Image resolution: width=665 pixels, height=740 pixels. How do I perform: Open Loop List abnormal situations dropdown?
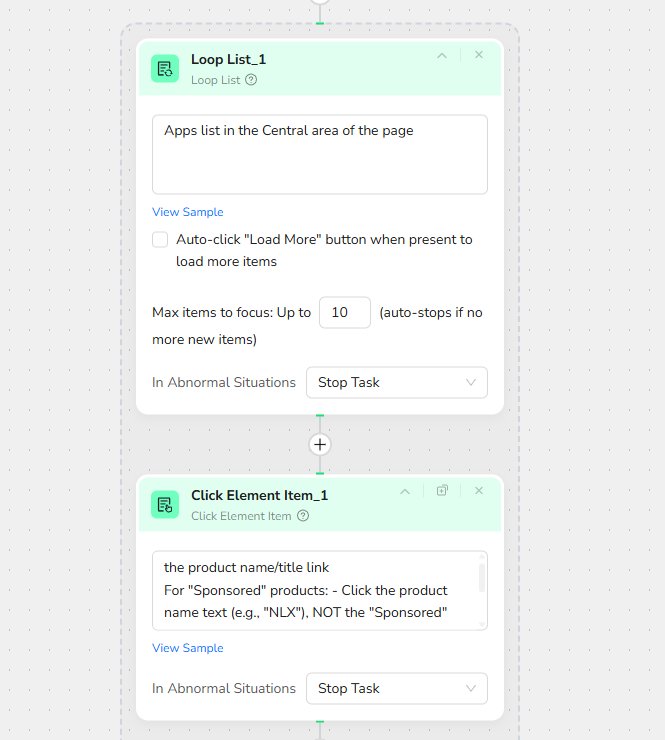click(x=396, y=382)
